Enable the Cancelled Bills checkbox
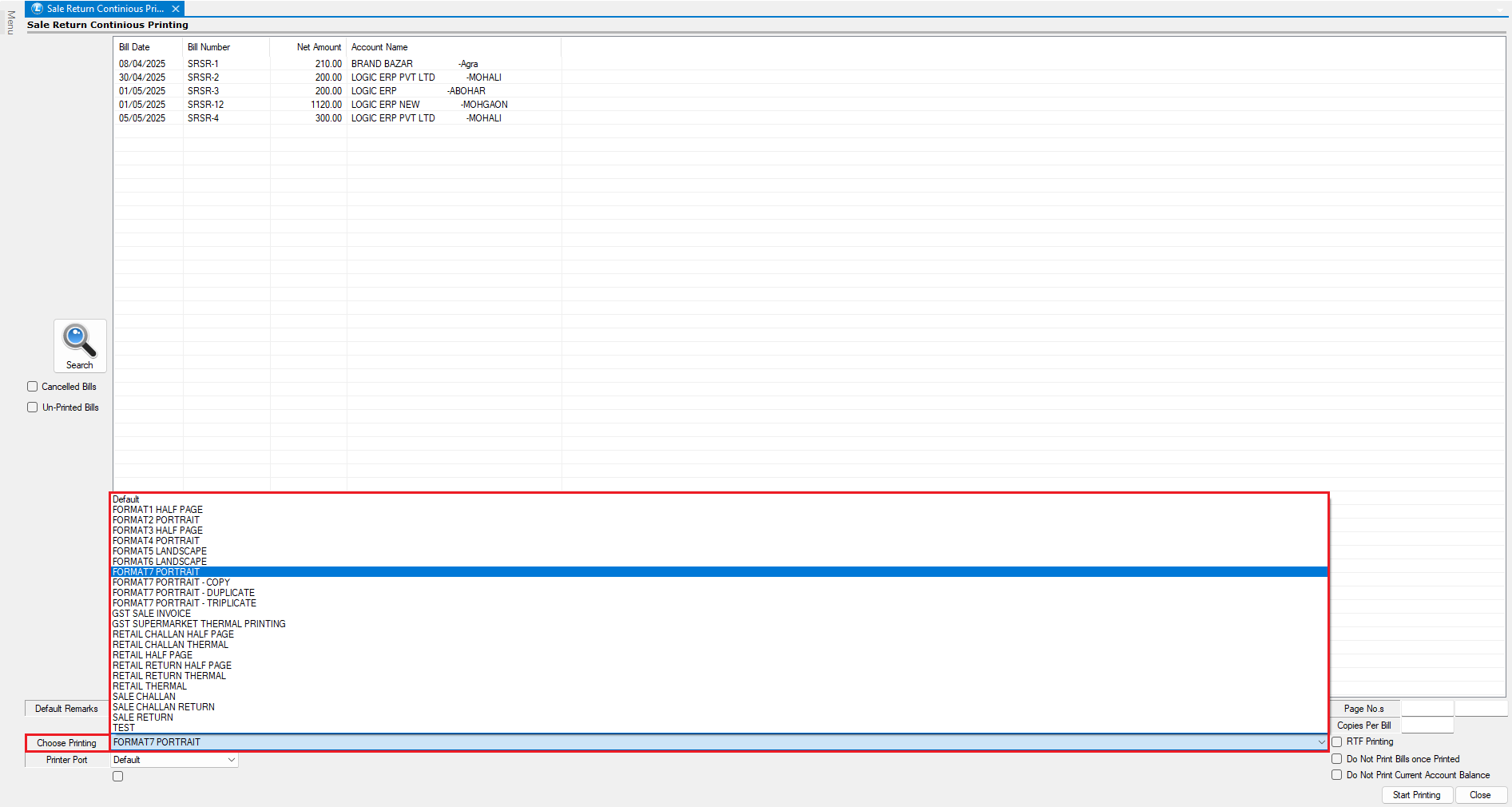The image size is (1512, 807). (x=33, y=387)
